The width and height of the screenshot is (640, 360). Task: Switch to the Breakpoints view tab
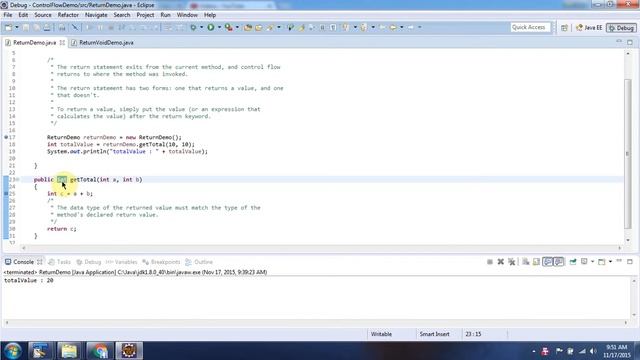161,262
